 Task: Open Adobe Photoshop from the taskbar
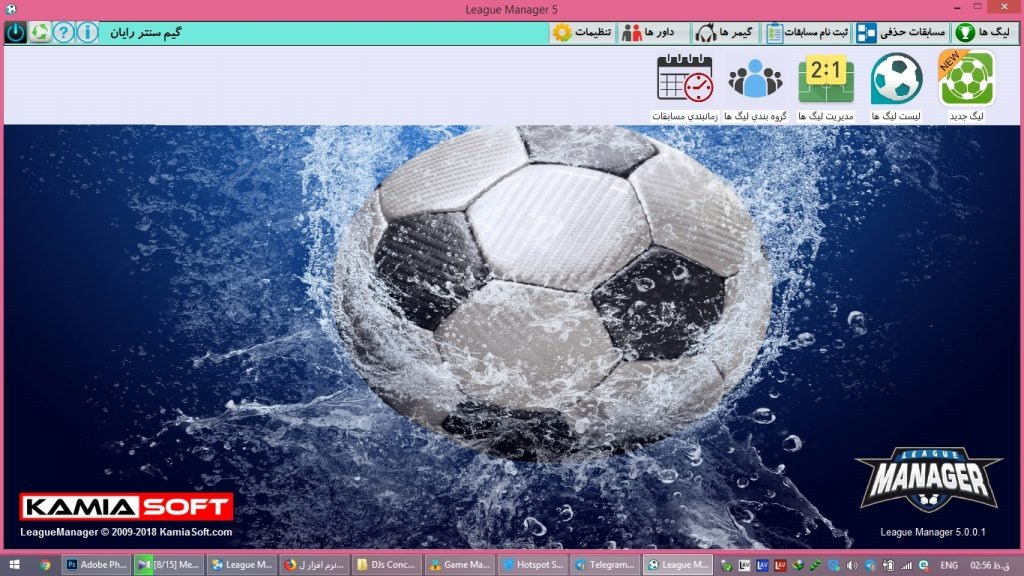[96, 565]
